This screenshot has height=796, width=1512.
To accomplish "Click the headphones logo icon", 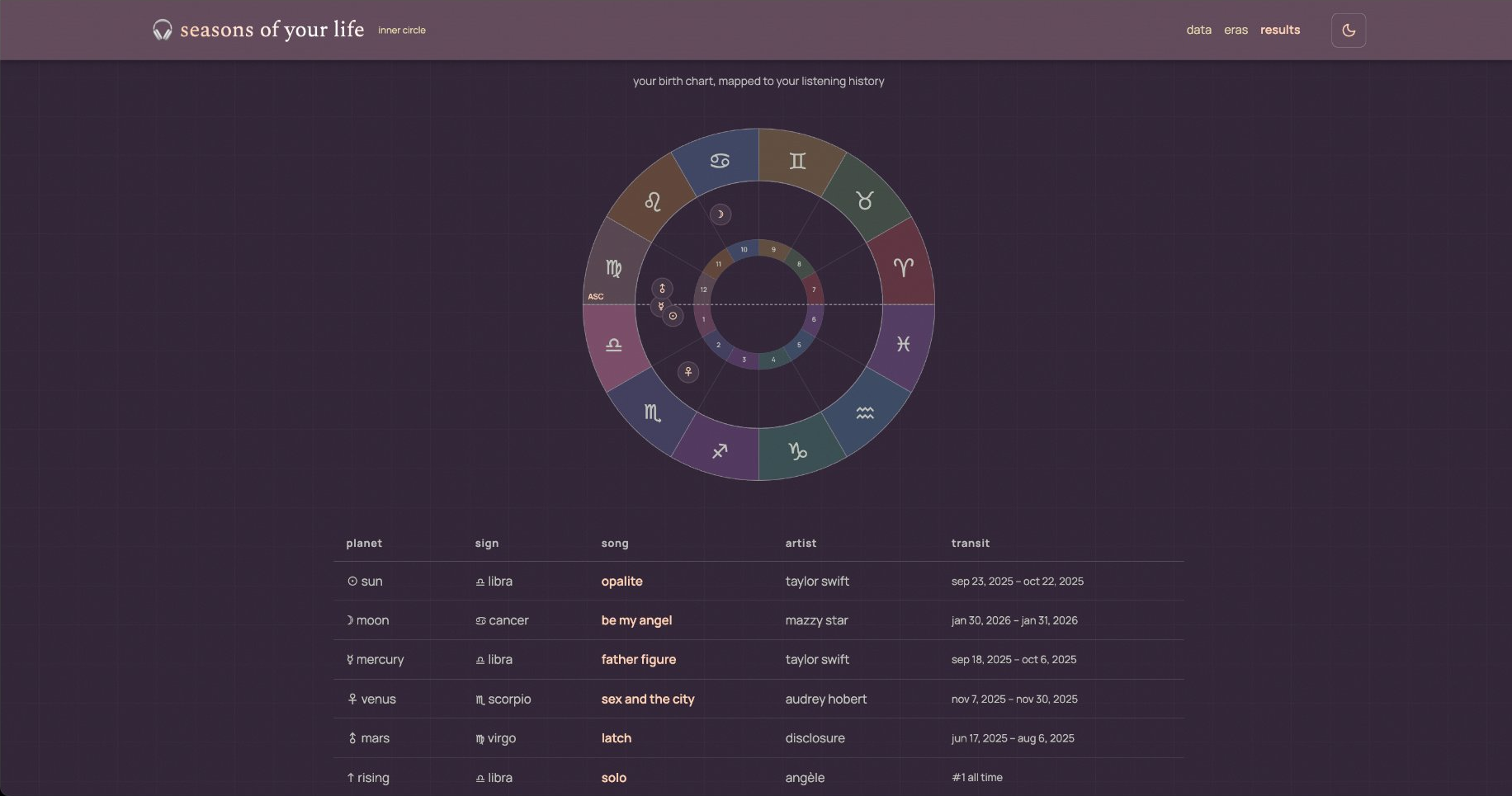I will point(162,30).
